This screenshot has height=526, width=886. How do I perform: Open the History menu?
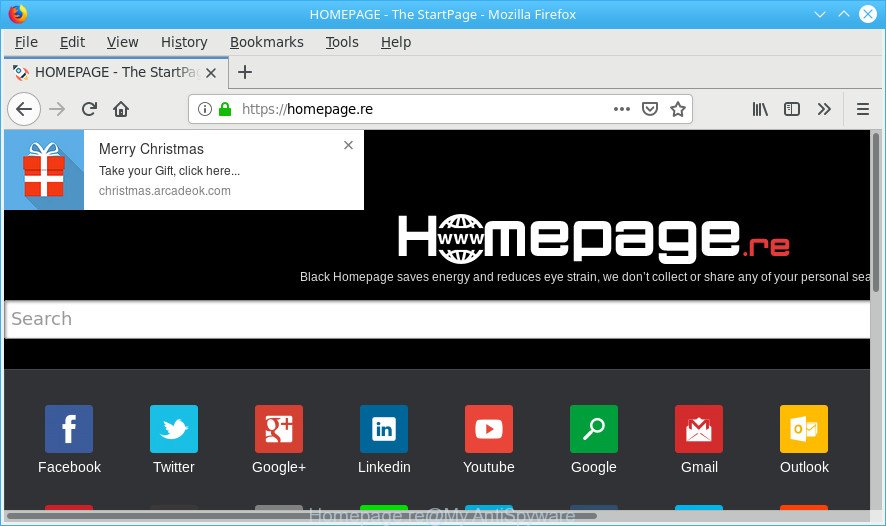184,42
